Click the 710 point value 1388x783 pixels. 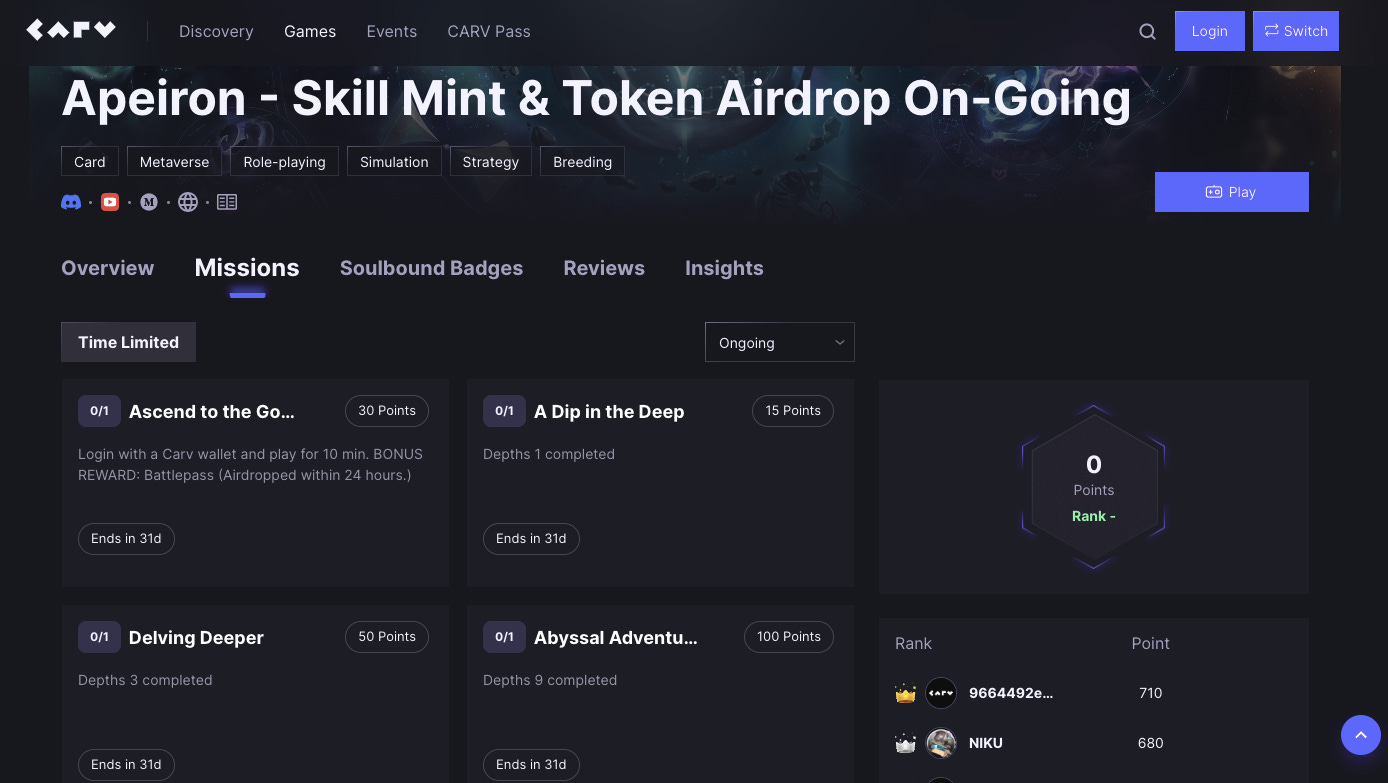click(x=1151, y=693)
